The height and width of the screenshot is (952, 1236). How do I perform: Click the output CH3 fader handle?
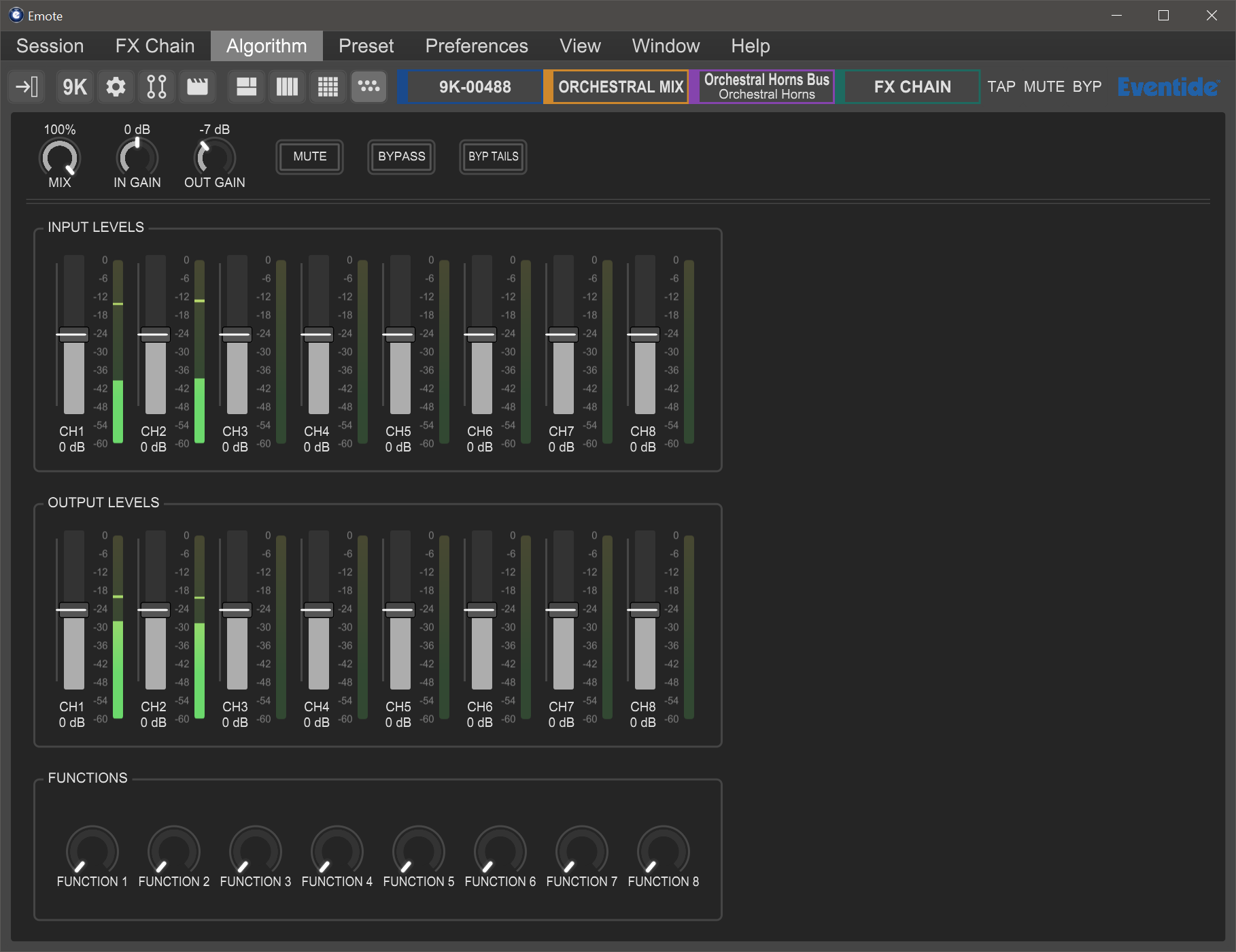click(x=235, y=610)
